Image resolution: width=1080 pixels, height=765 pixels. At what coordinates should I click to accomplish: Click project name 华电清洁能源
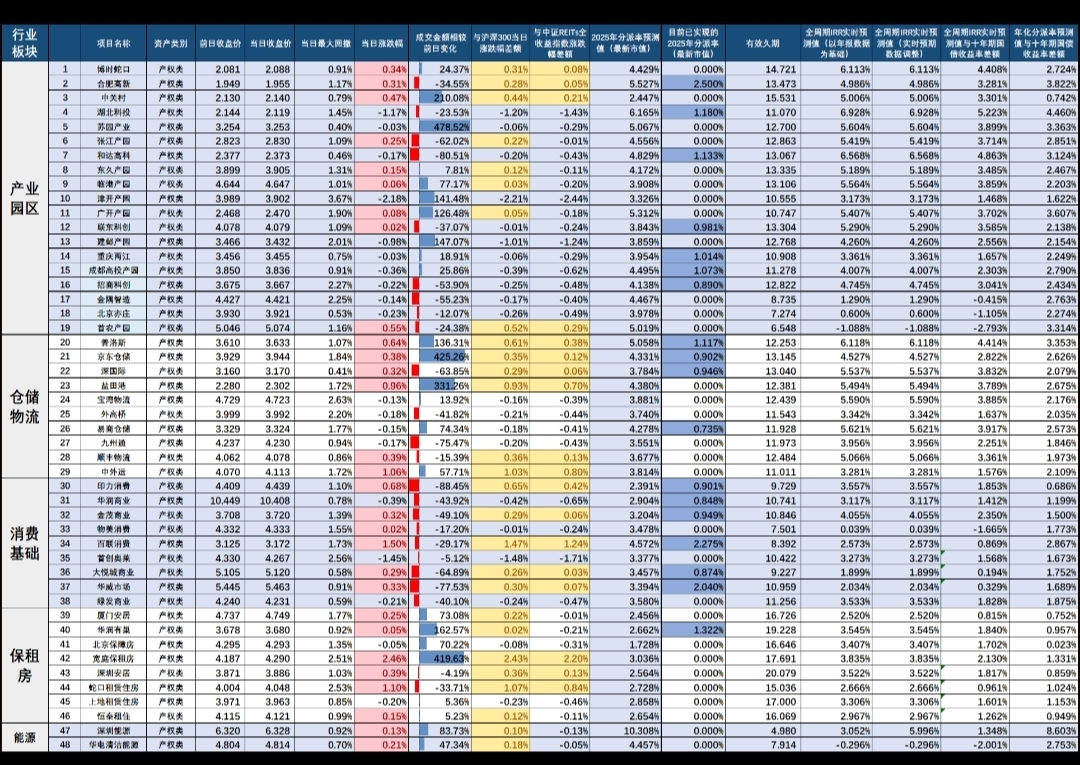point(114,744)
